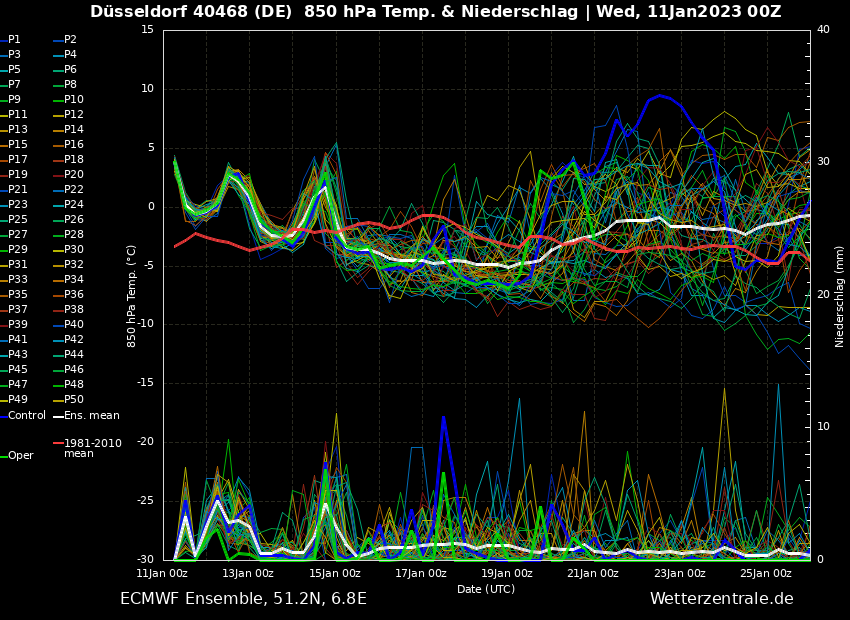
Task: Click the Wetterzentrale.de text
Action: click(x=721, y=599)
